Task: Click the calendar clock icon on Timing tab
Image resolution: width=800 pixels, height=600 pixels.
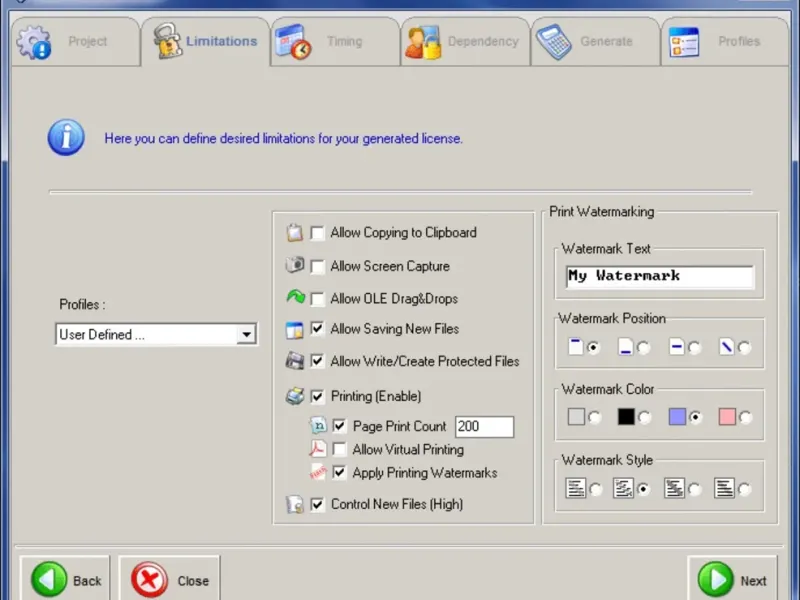Action: point(293,42)
